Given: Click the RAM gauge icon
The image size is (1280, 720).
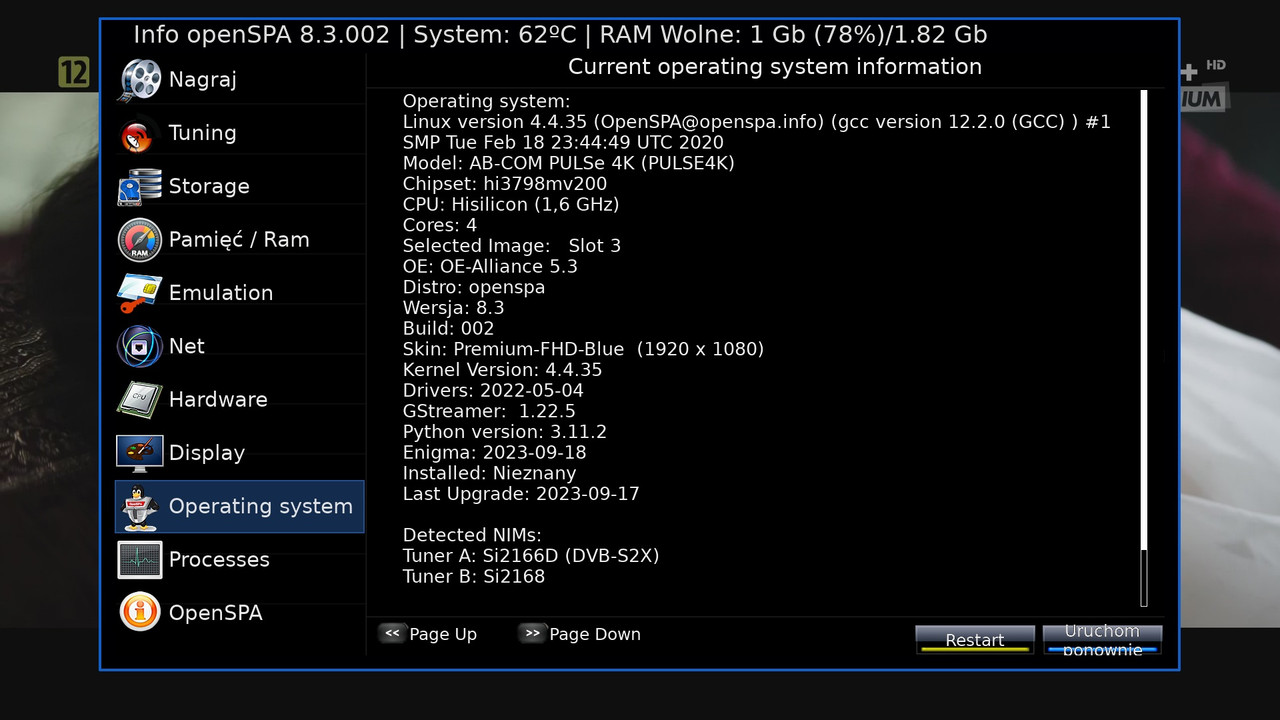Looking at the screenshot, I should tap(139, 240).
